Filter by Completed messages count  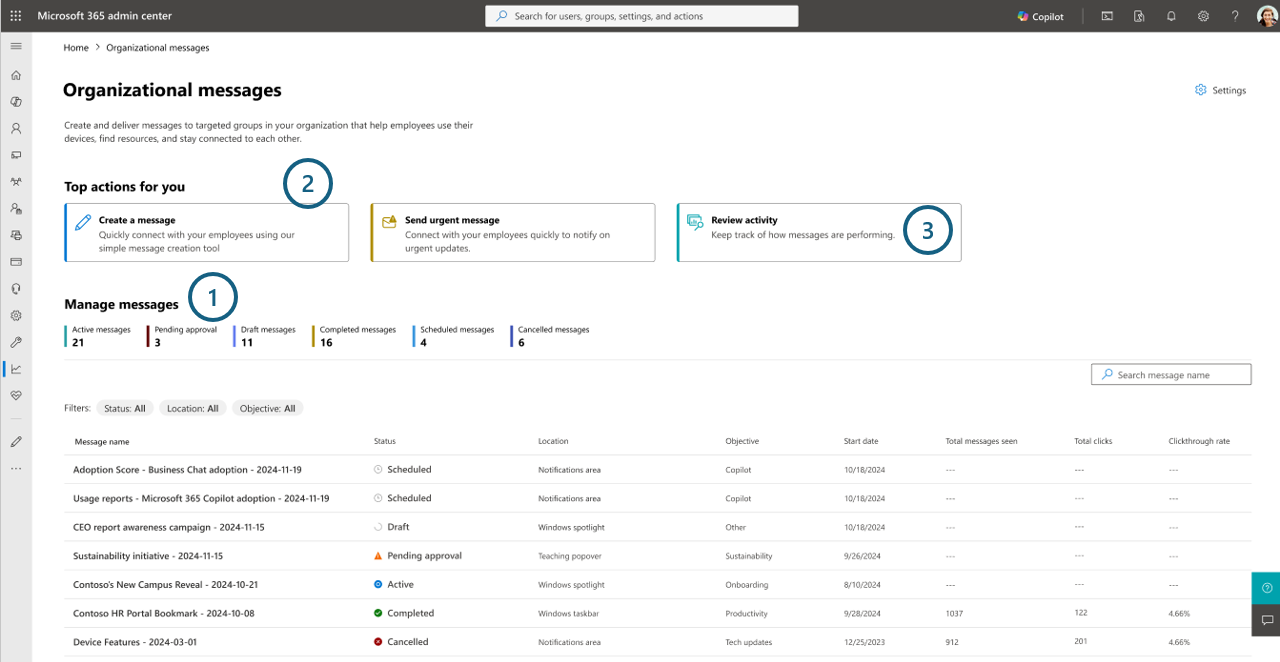355,336
